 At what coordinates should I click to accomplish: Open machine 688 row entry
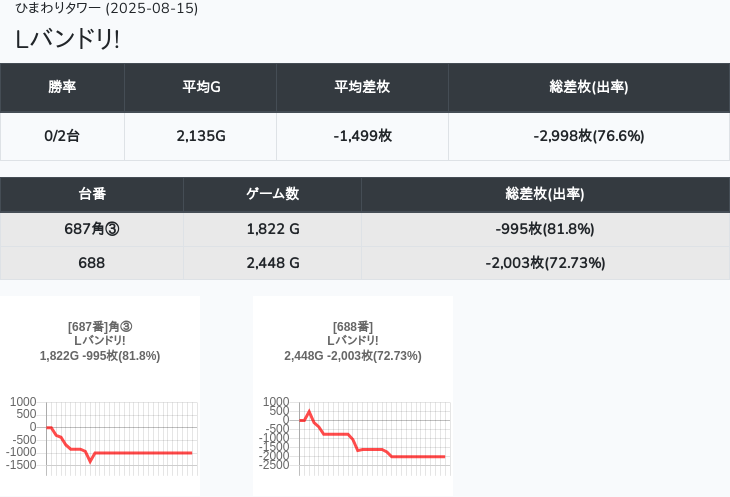click(92, 263)
